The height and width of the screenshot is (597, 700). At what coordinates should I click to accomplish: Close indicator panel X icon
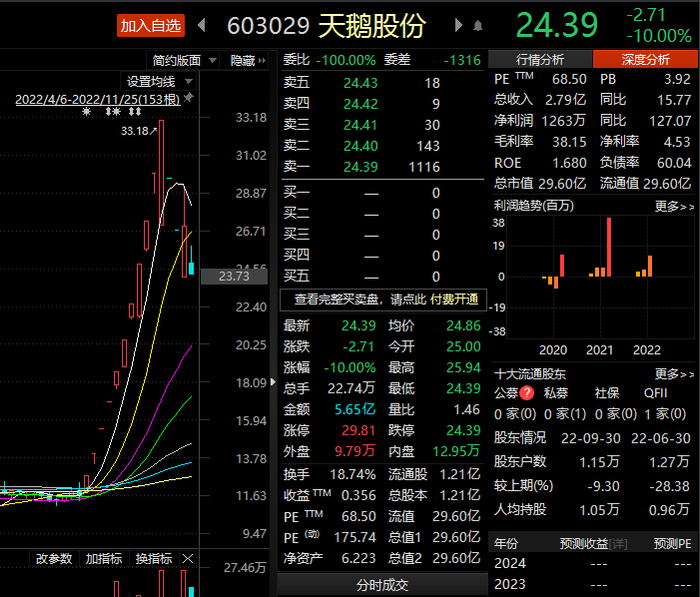[x=188, y=559]
